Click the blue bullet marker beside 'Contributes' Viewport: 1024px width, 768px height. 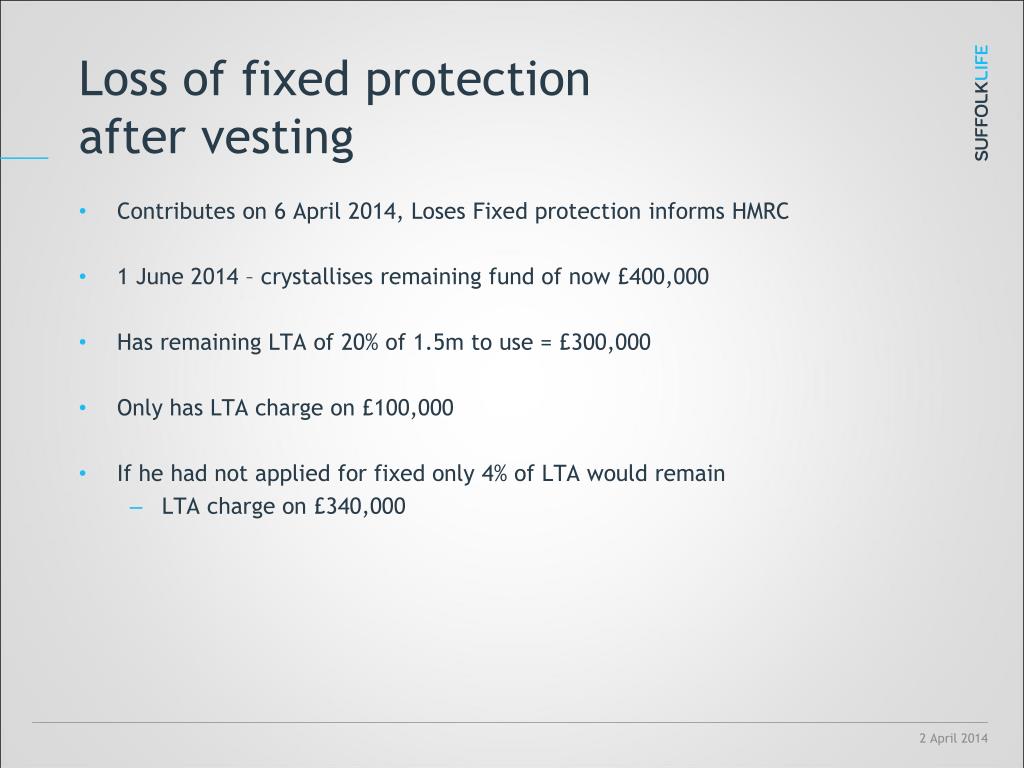pyautogui.click(x=83, y=211)
